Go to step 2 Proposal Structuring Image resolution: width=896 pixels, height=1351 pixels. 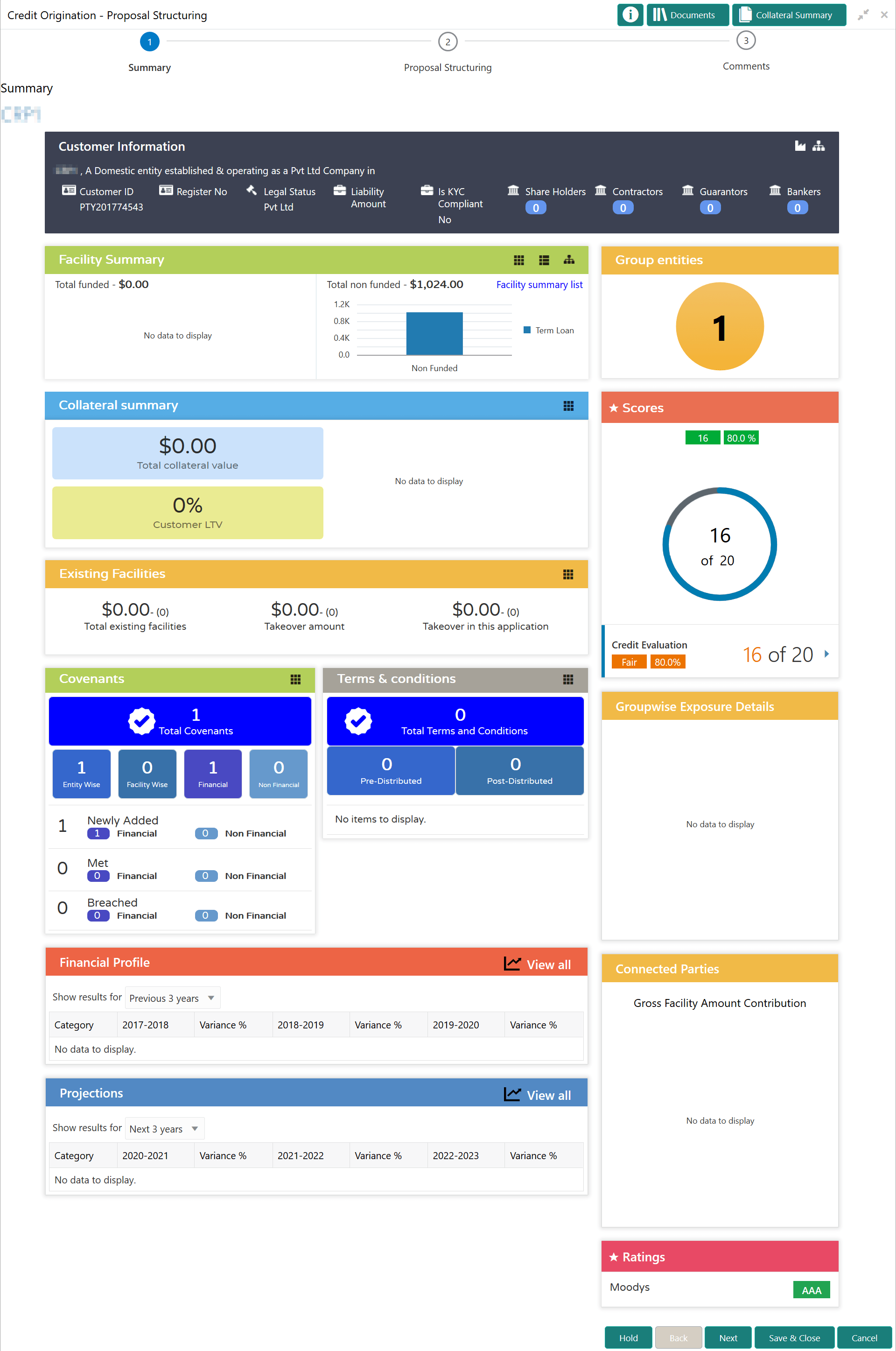coord(448,42)
